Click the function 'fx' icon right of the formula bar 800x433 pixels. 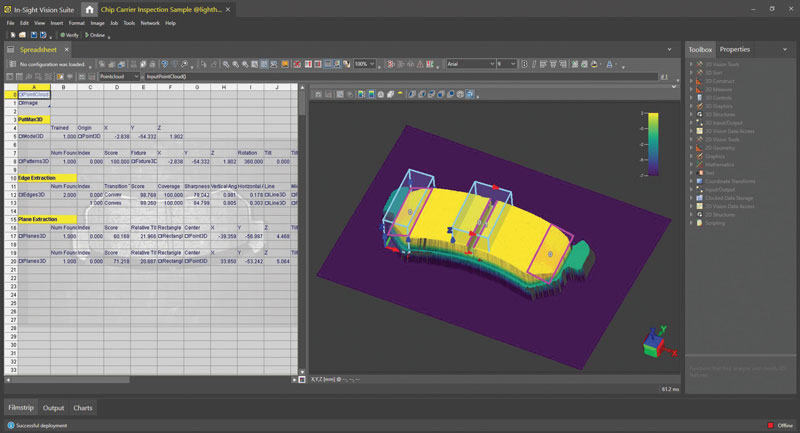[x=664, y=77]
